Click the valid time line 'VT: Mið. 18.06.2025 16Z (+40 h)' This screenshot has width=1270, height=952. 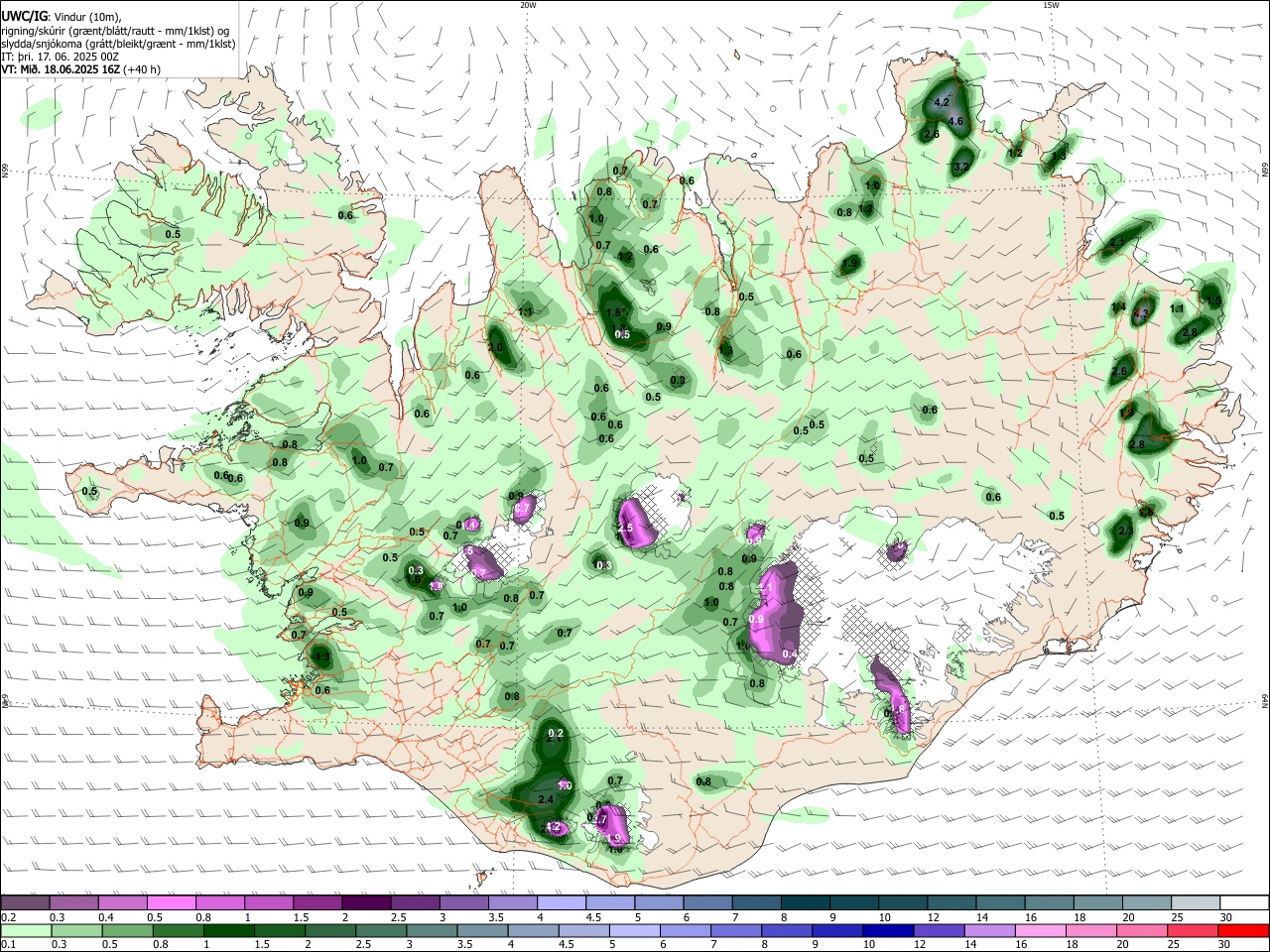(x=80, y=70)
